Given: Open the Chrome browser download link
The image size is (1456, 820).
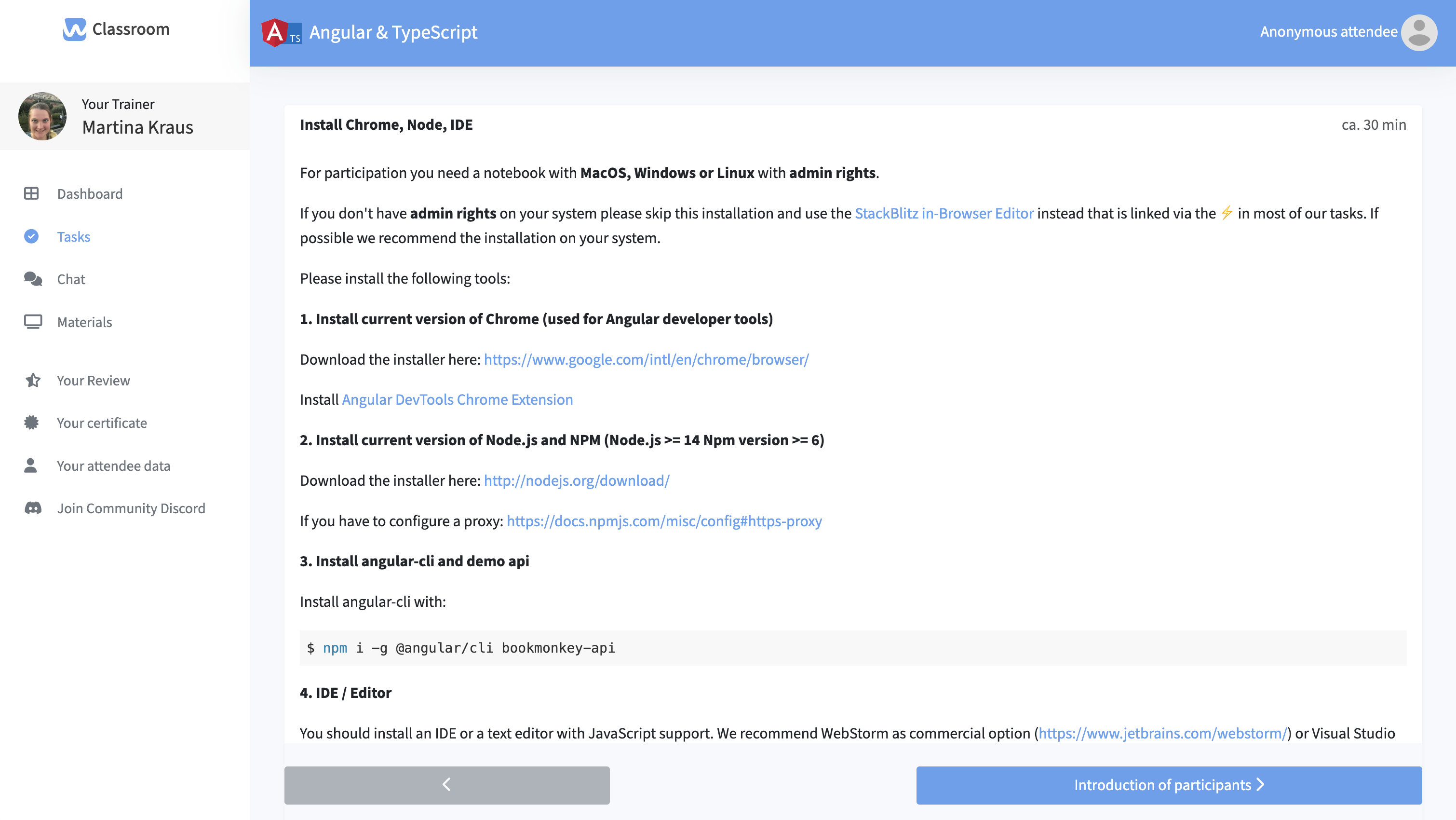Looking at the screenshot, I should (646, 358).
